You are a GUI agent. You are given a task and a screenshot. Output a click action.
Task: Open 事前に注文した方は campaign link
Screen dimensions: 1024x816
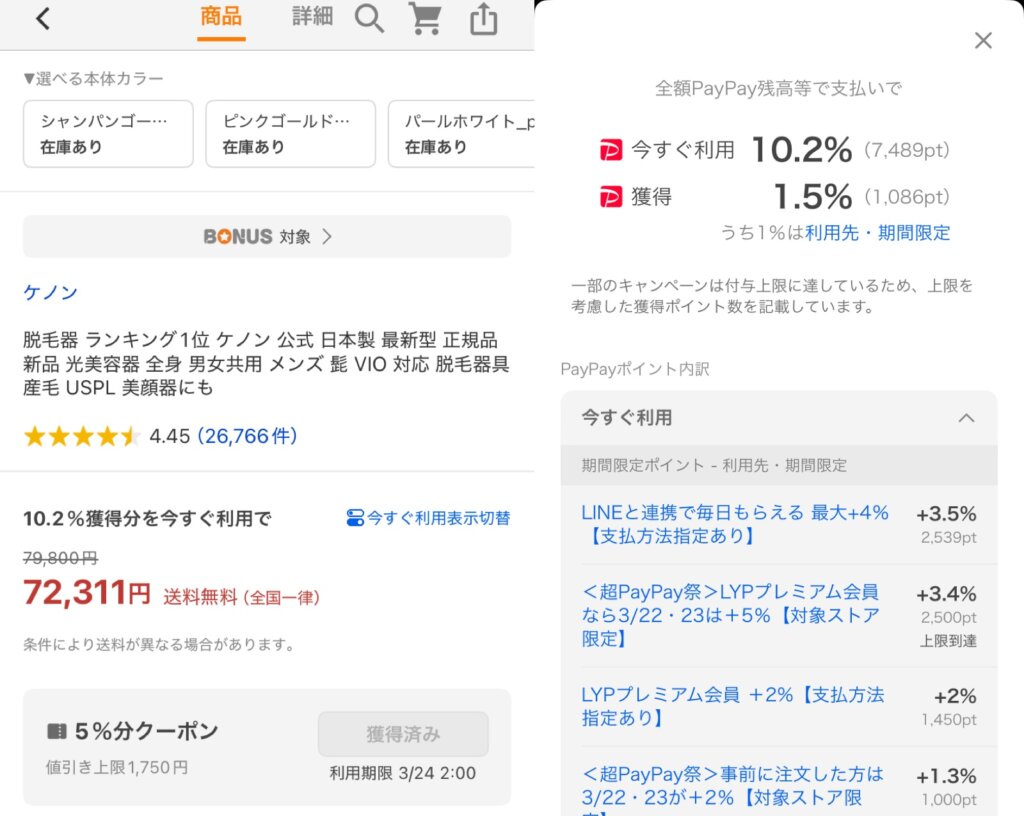coord(732,790)
